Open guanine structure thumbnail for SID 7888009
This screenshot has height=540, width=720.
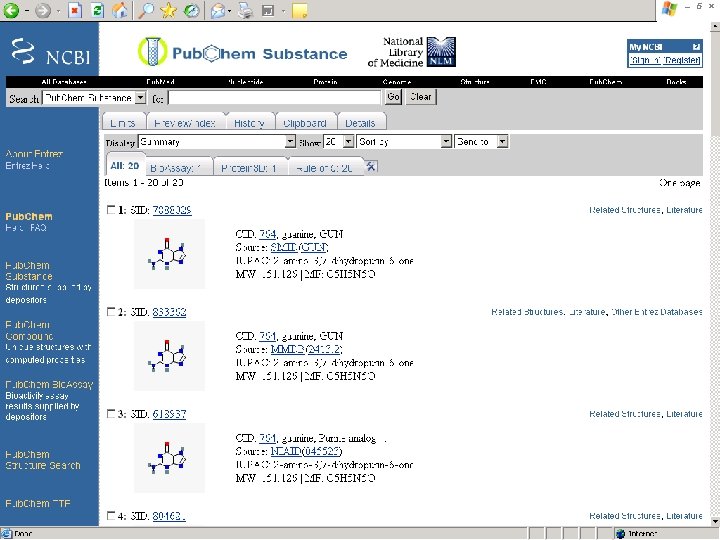169,254
